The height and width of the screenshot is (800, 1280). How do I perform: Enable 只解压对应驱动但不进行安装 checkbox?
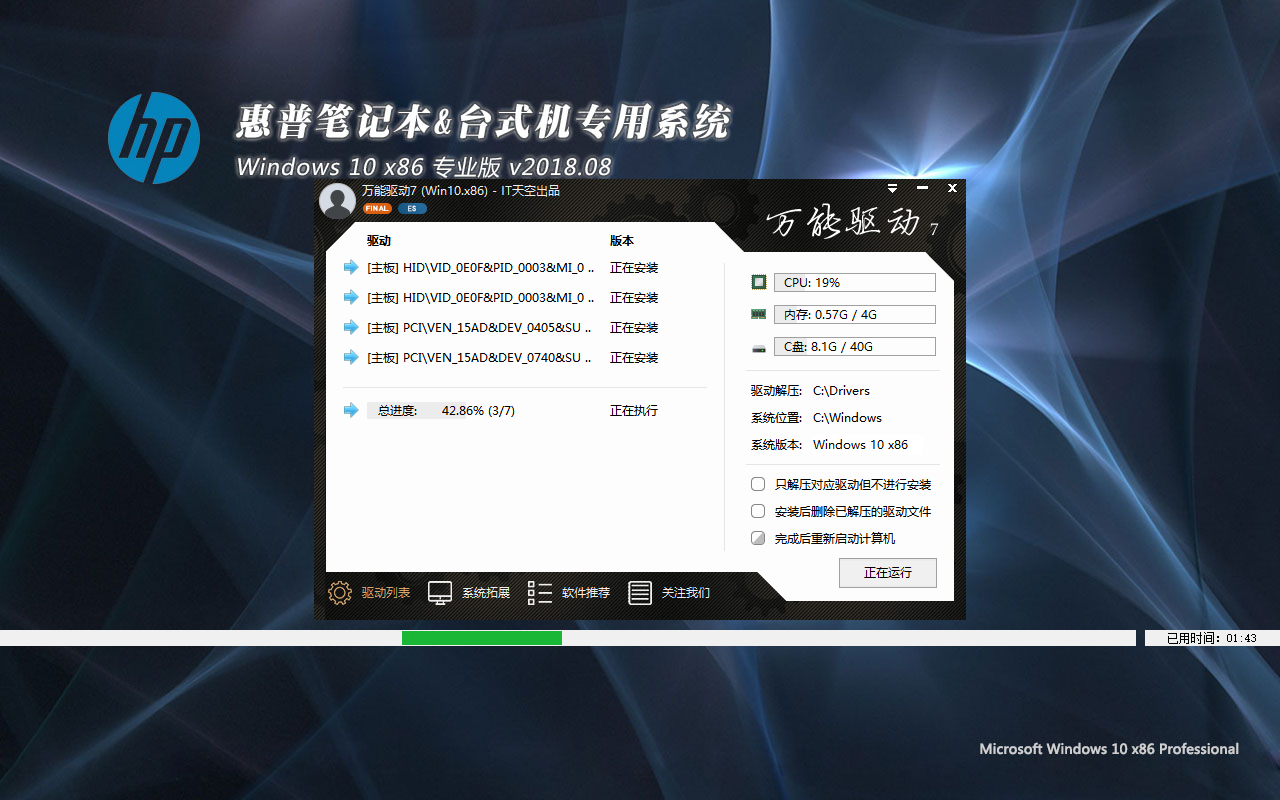pos(758,484)
